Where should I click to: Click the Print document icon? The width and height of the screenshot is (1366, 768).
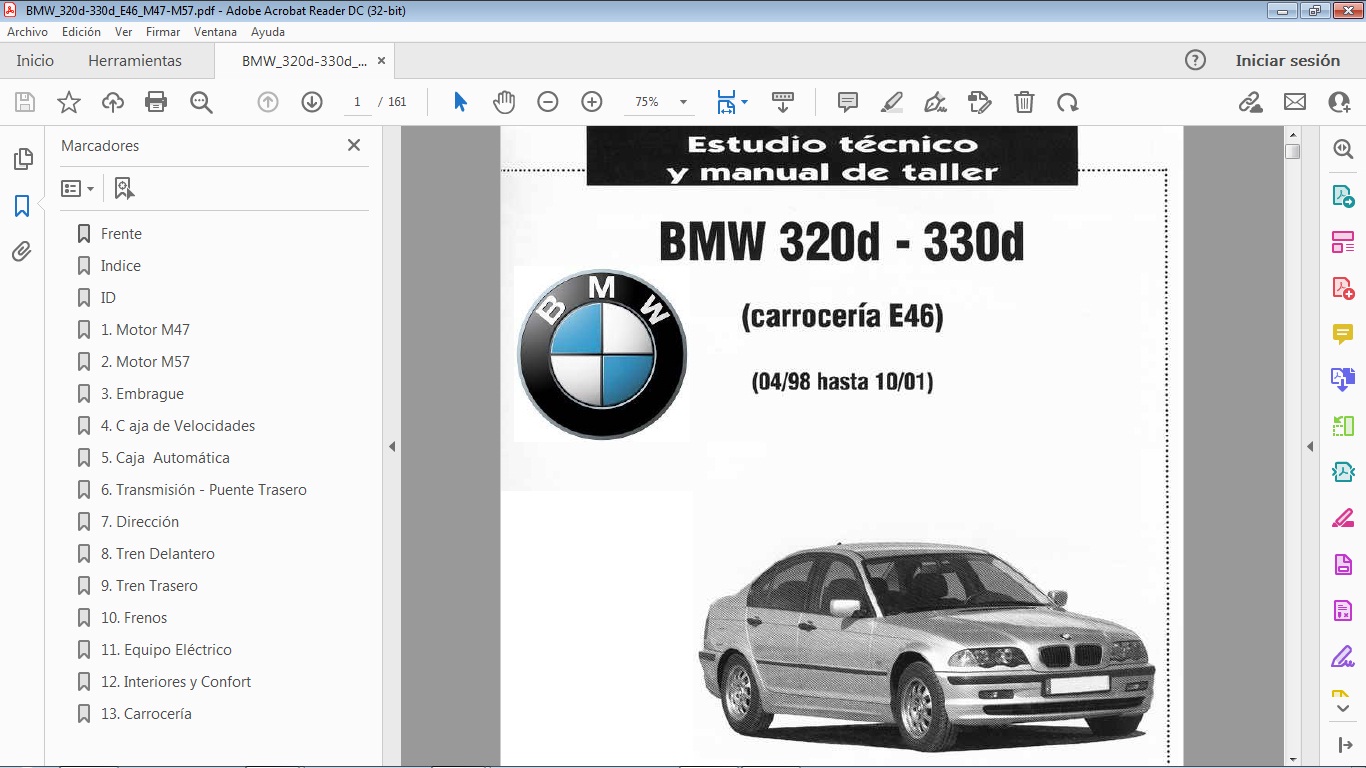point(155,101)
